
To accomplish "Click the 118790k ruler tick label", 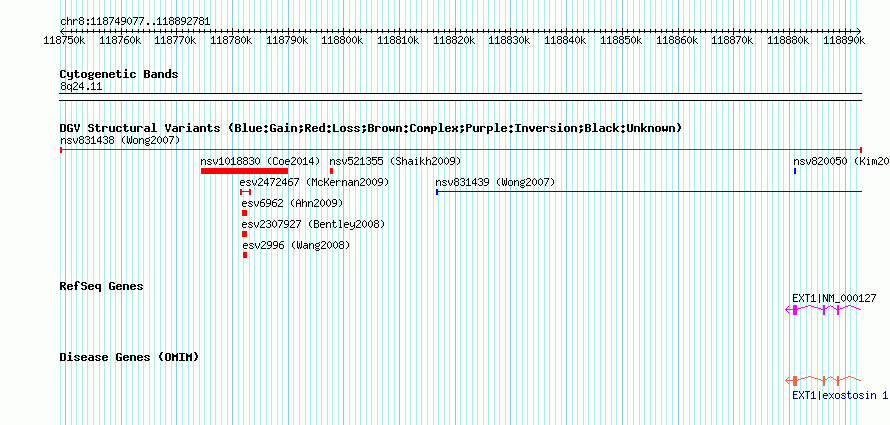I will (x=287, y=40).
